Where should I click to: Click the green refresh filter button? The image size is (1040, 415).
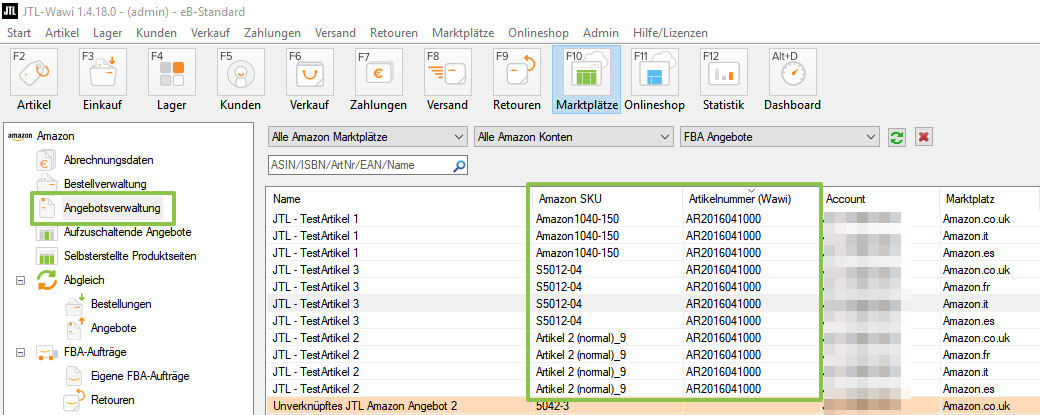898,136
